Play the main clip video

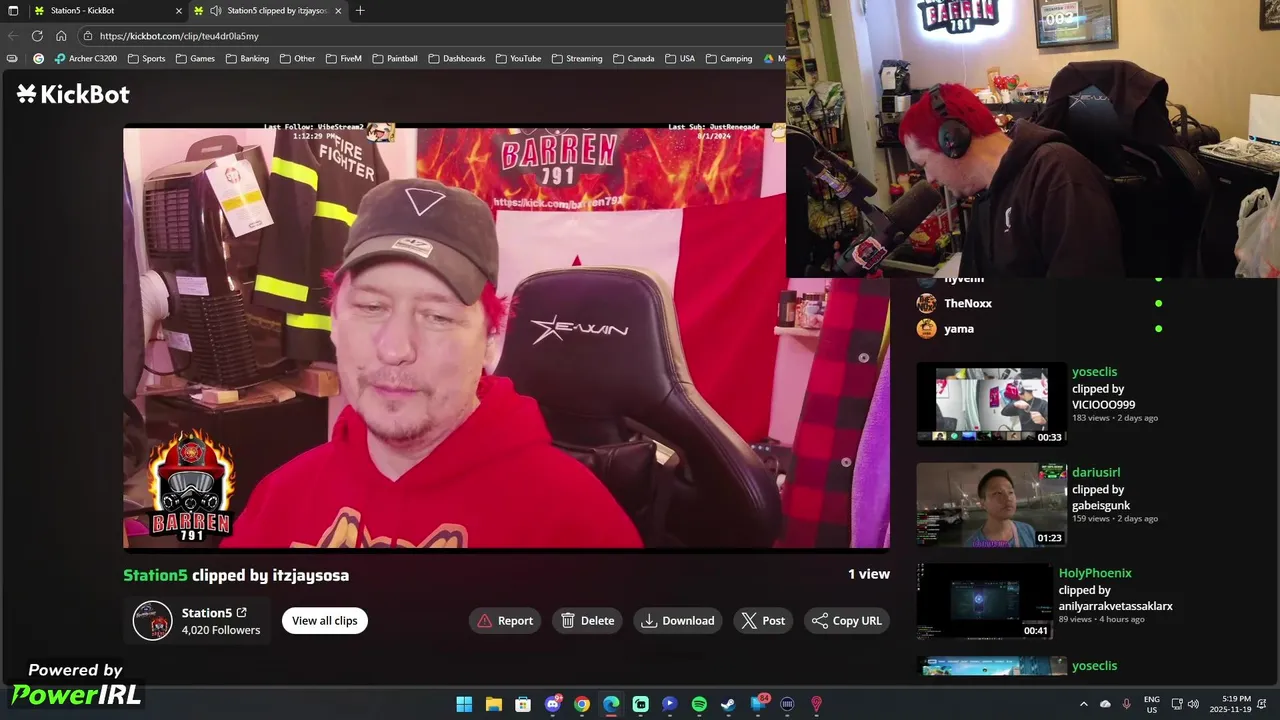point(506,338)
